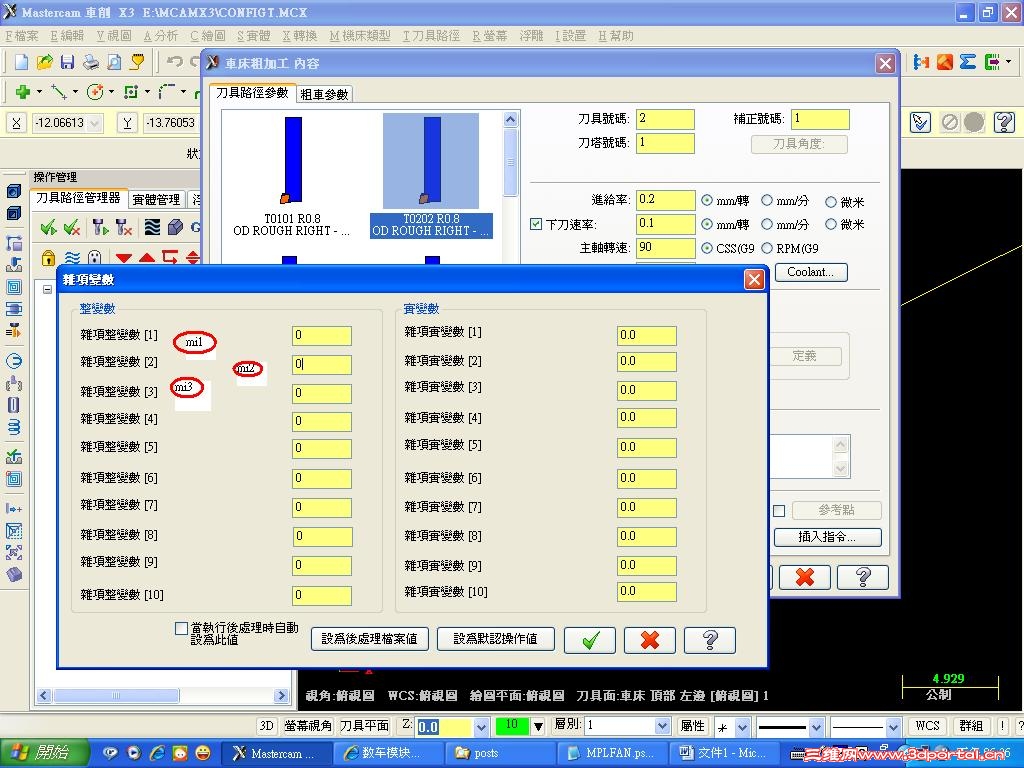Click 雜項實變數 [5] input field

pos(647,447)
